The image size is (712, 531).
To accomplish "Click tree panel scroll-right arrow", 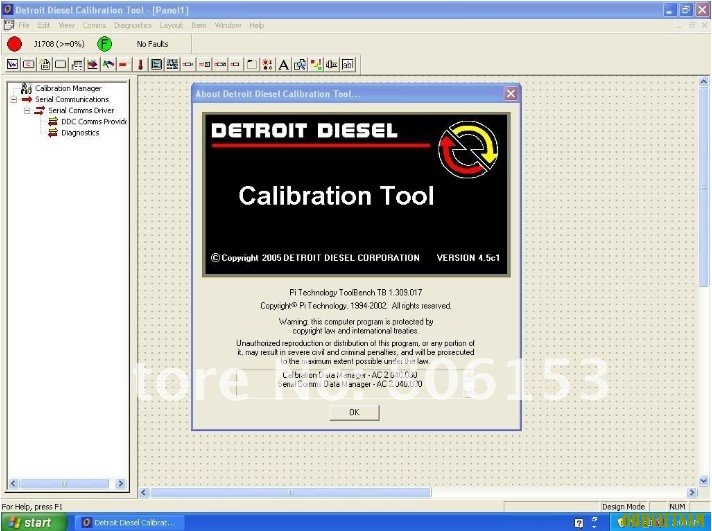I will 120,483.
